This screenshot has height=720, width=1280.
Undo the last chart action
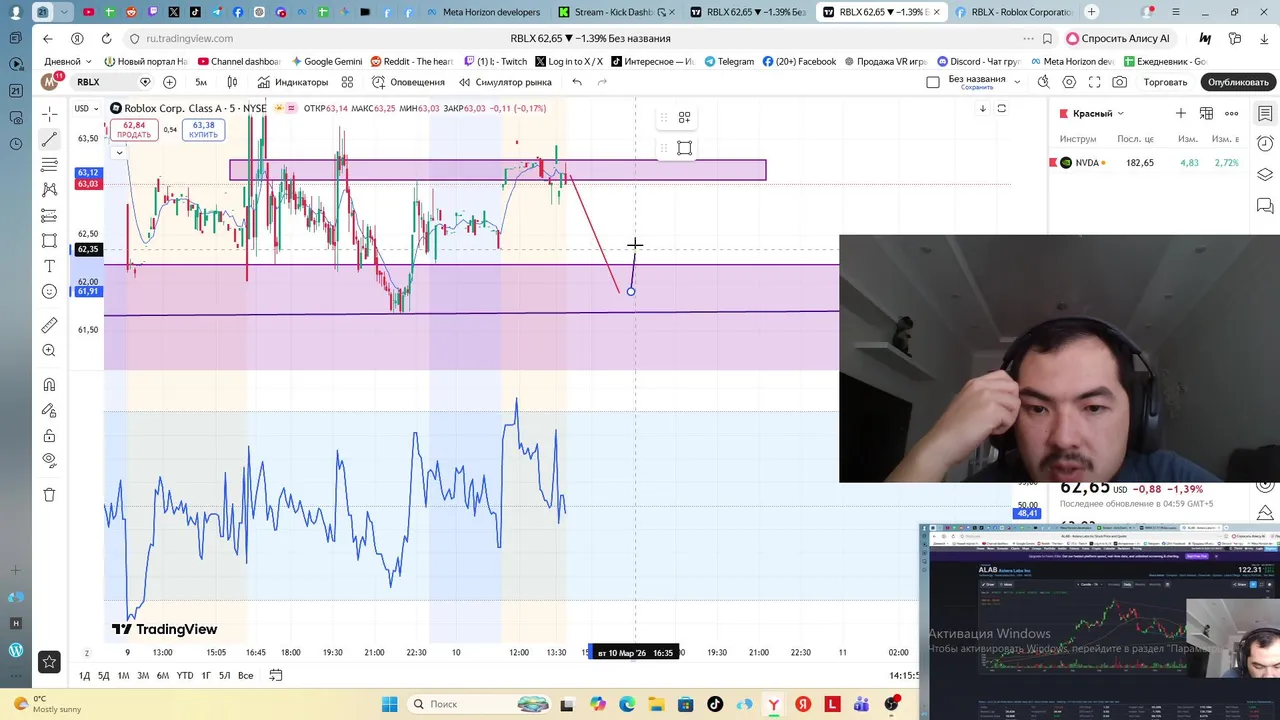click(x=577, y=82)
